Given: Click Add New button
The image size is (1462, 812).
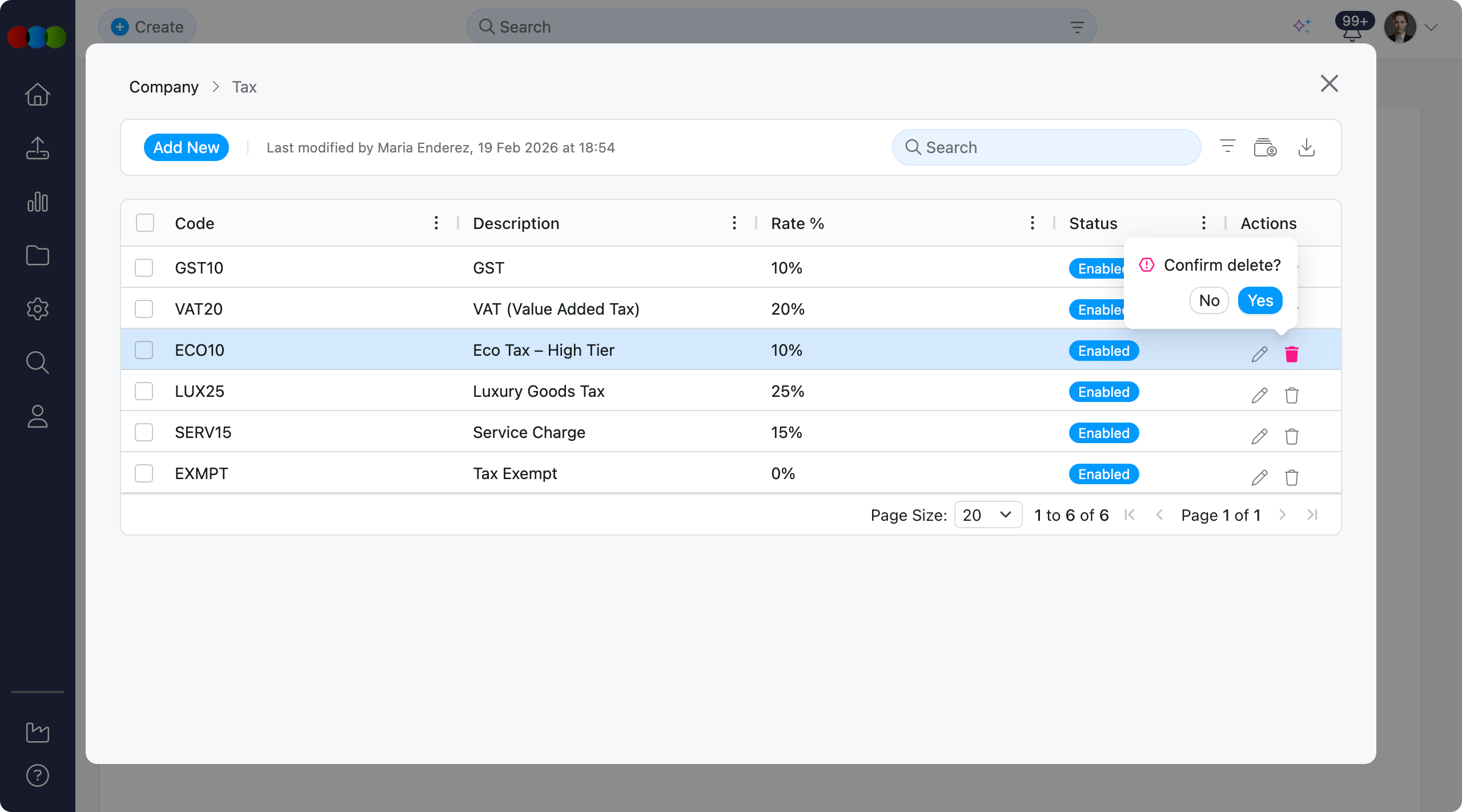Looking at the screenshot, I should (186, 147).
